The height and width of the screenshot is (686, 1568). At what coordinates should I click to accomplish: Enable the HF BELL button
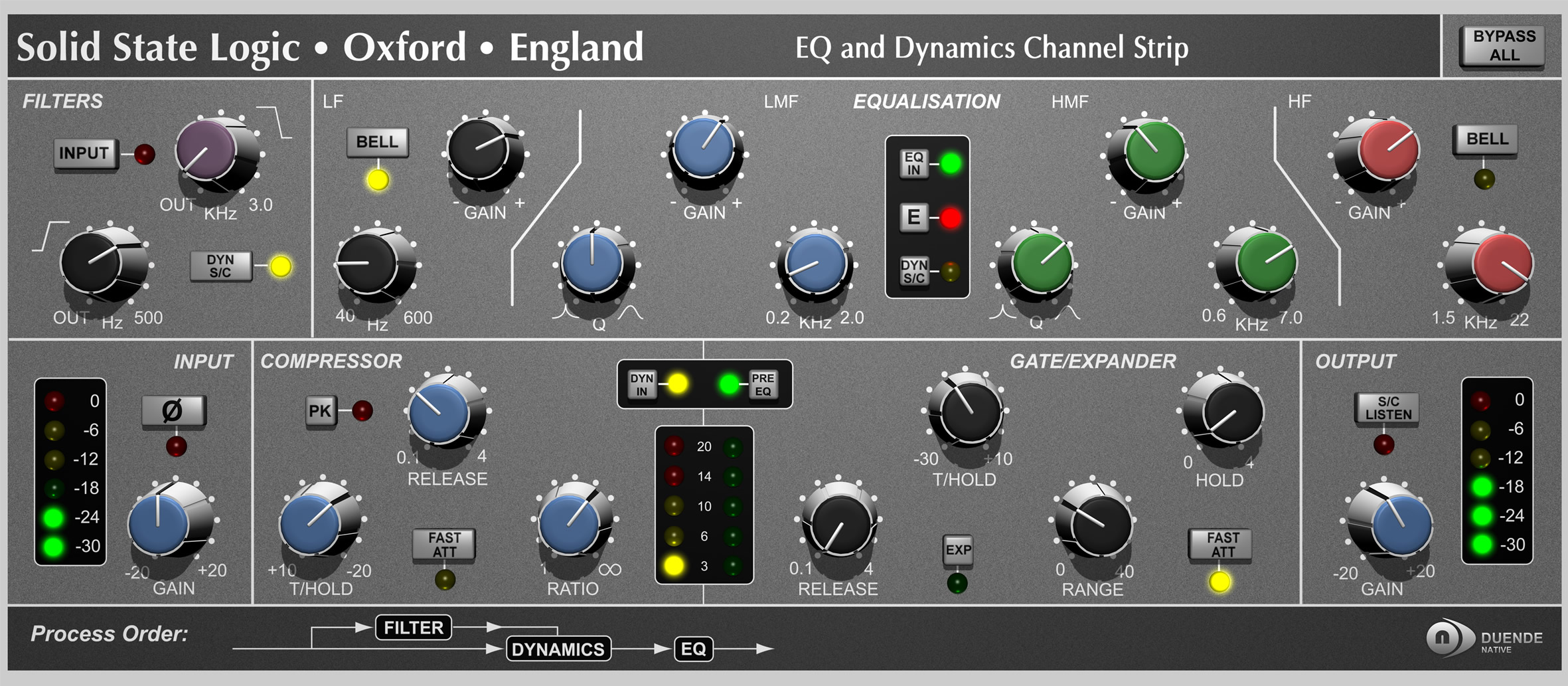point(1486,139)
